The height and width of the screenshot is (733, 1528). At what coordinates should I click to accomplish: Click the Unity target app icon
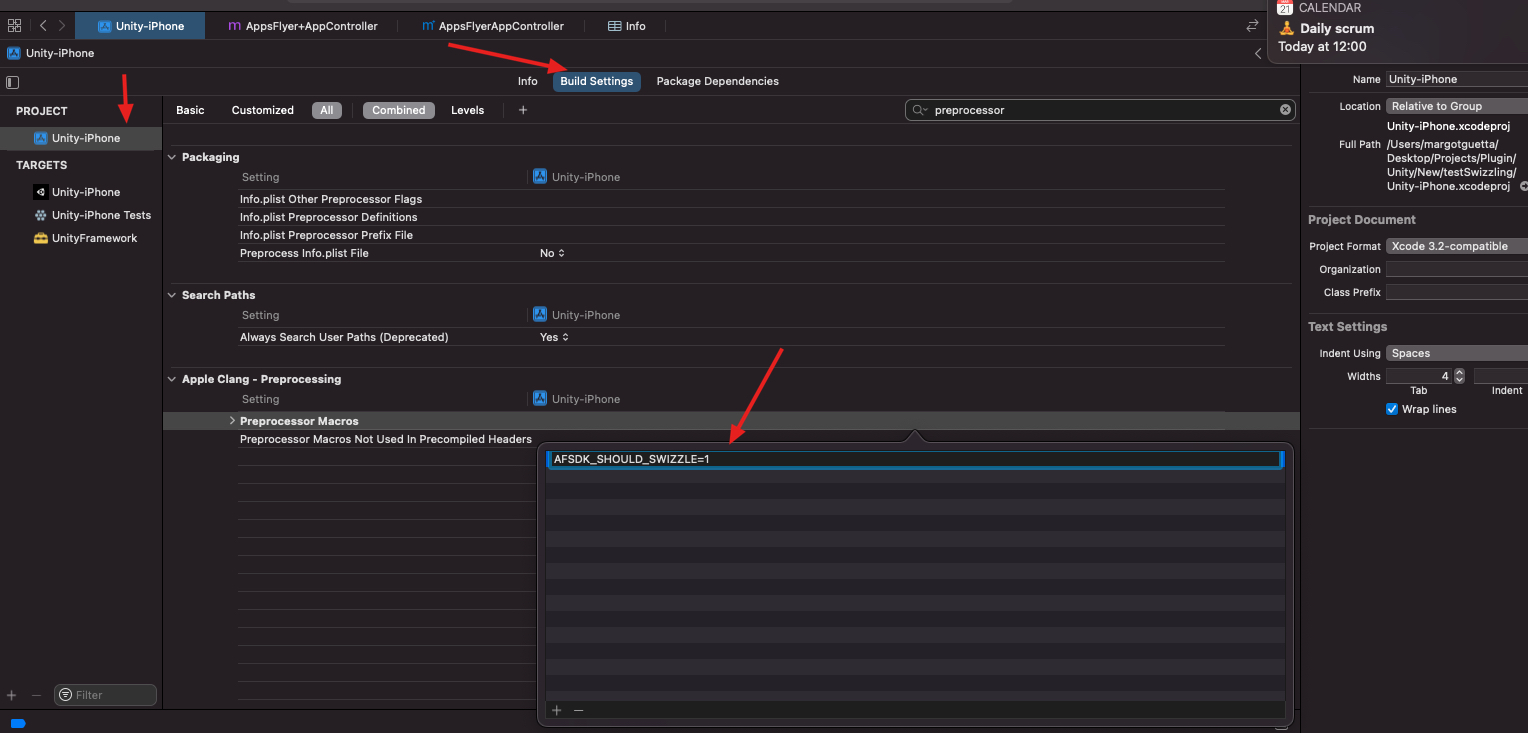point(41,192)
